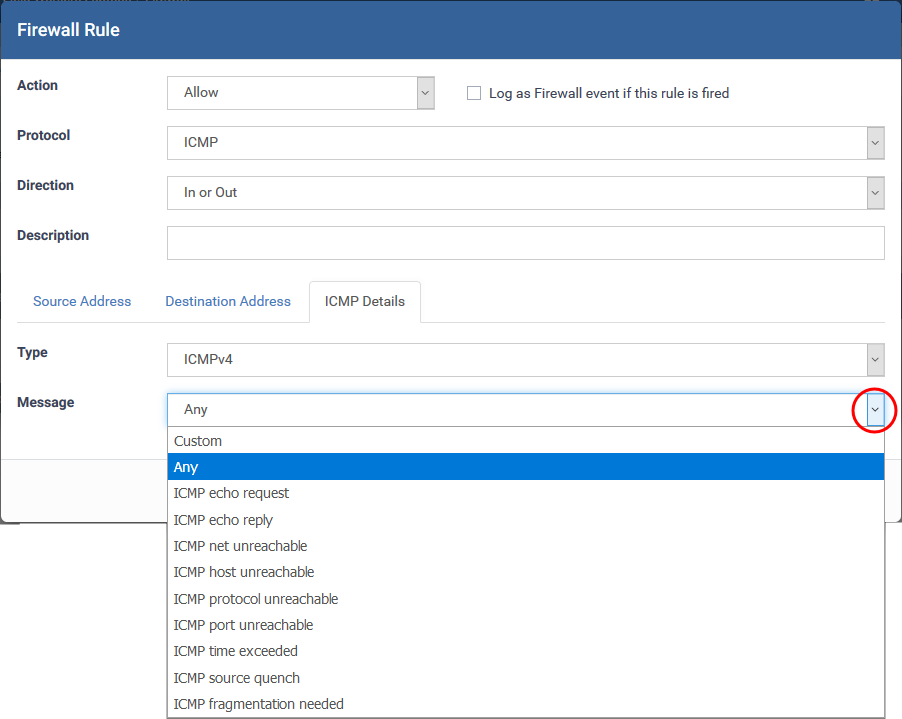Pick ICMP protocol unreachable from list
The image size is (902, 719).
(256, 599)
